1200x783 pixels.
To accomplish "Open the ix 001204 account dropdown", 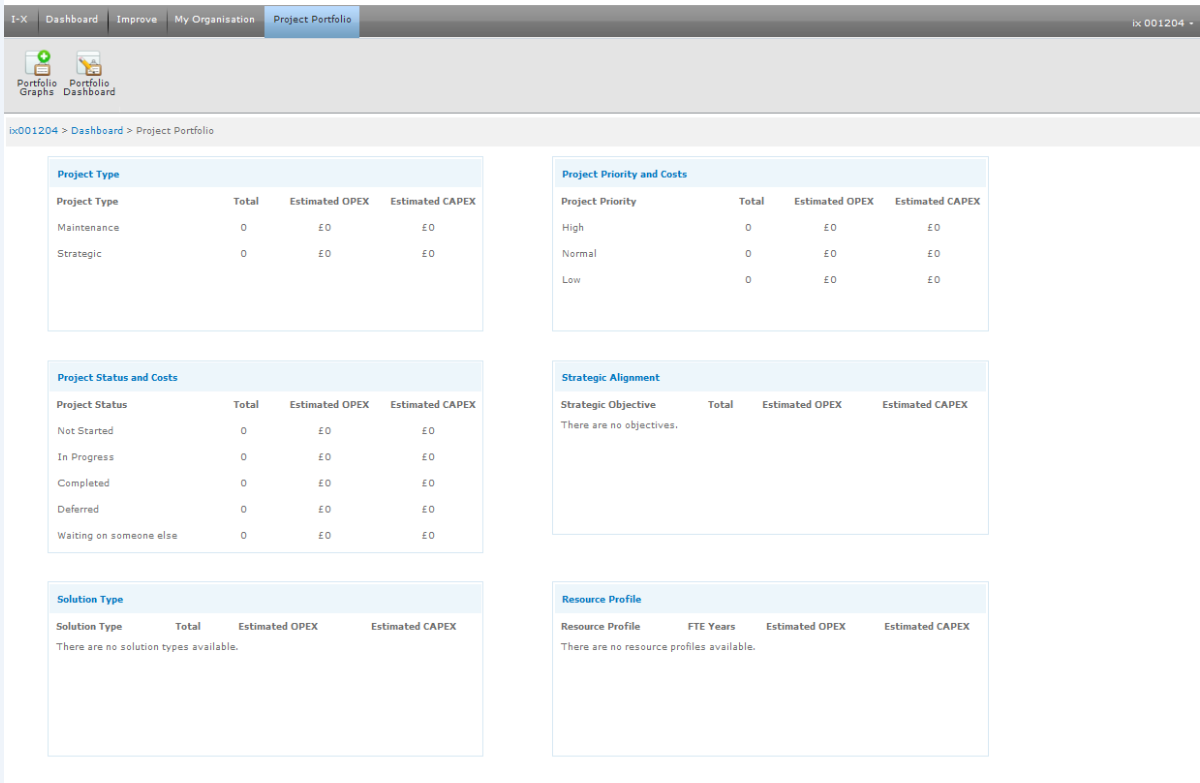I will pos(1159,20).
